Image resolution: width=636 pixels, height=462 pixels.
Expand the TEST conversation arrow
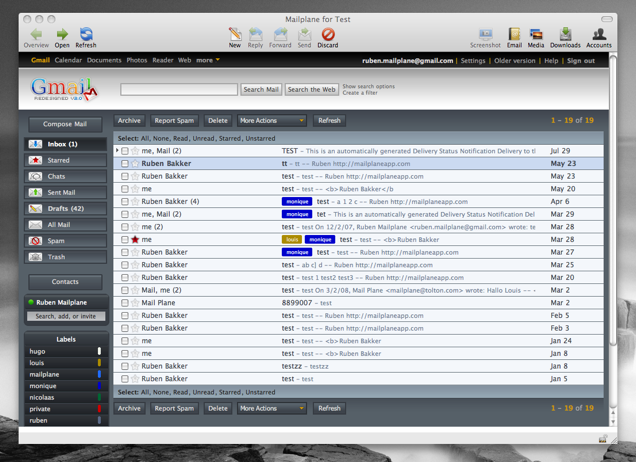tap(117, 150)
